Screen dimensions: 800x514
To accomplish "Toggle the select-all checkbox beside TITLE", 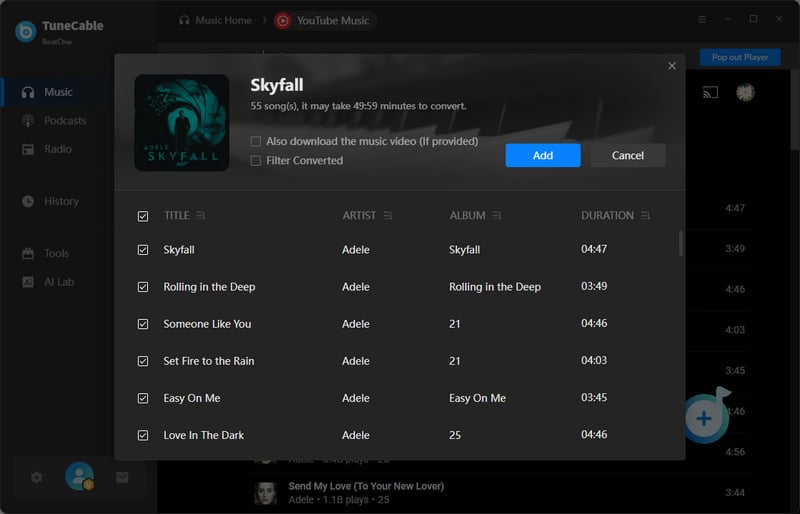I will coord(143,216).
